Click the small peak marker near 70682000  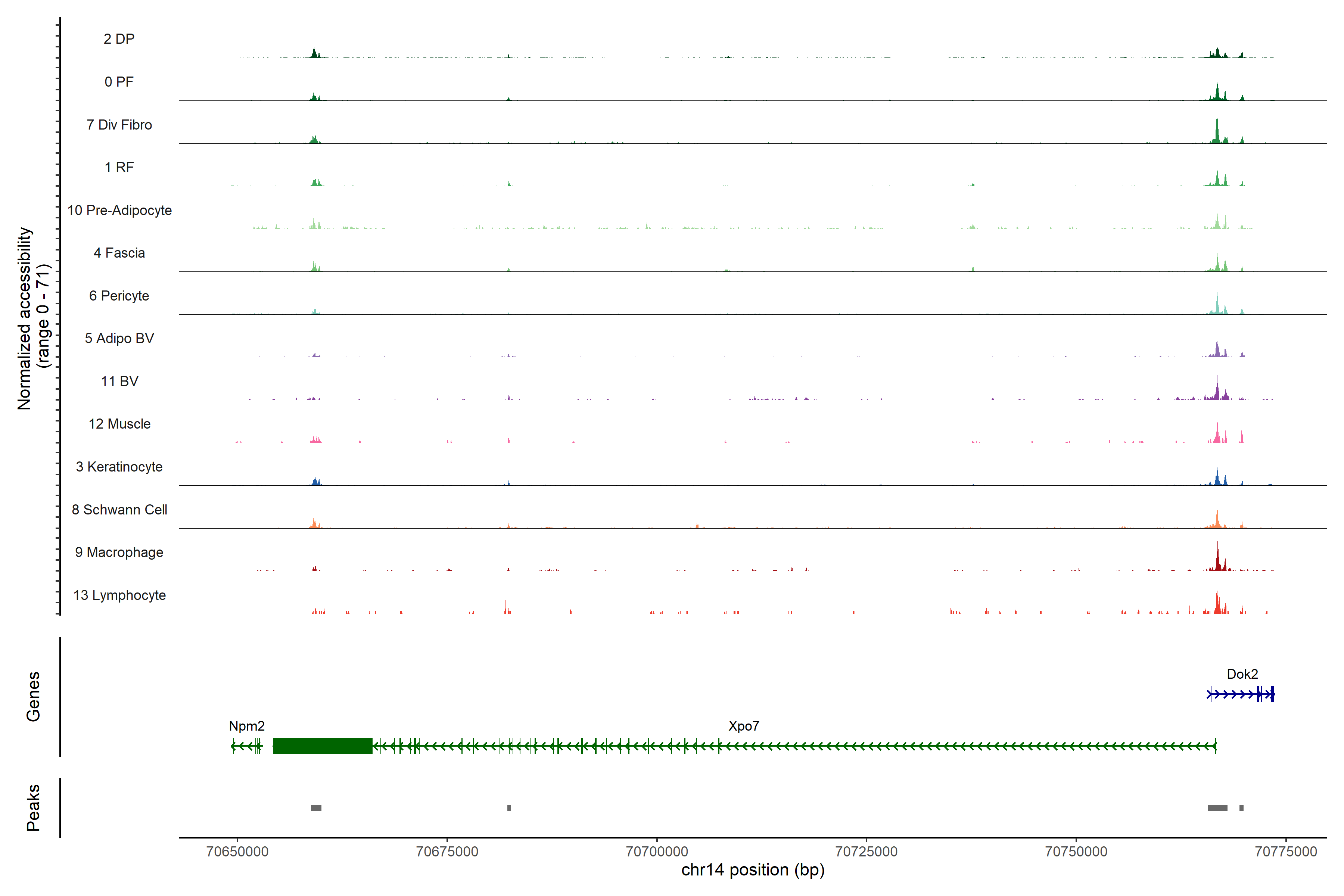[509, 808]
